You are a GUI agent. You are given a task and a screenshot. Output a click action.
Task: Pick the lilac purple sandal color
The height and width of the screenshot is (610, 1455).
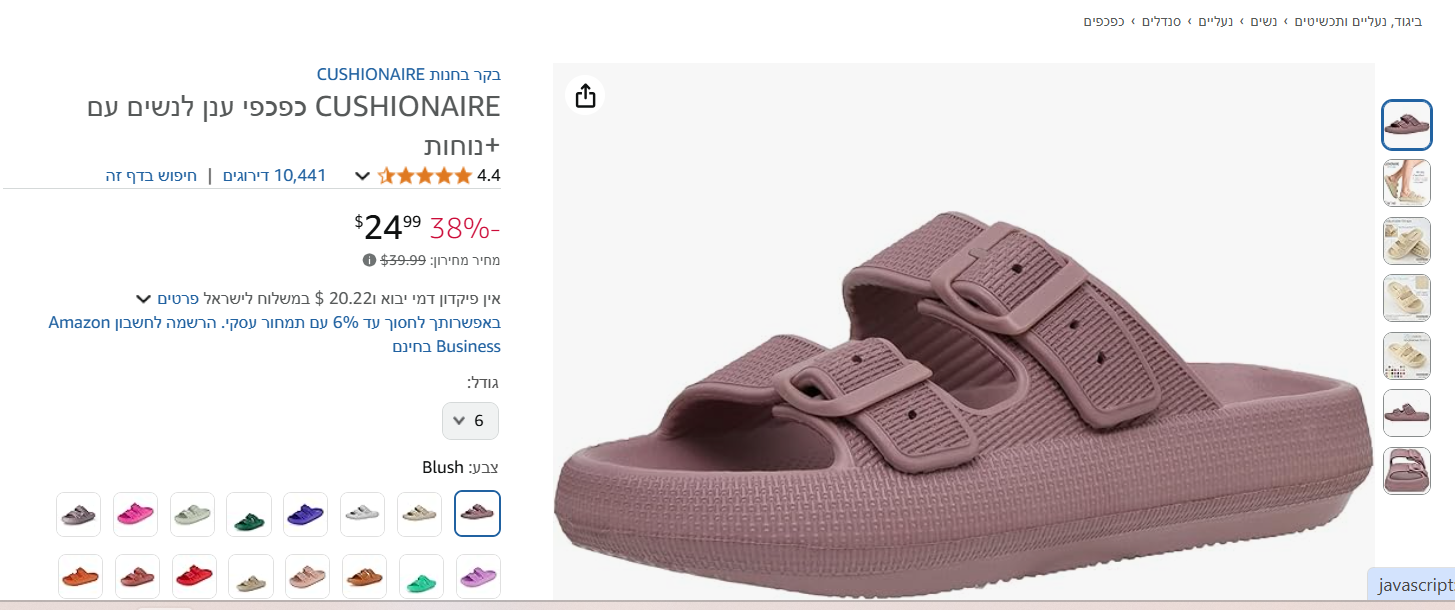coord(477,576)
